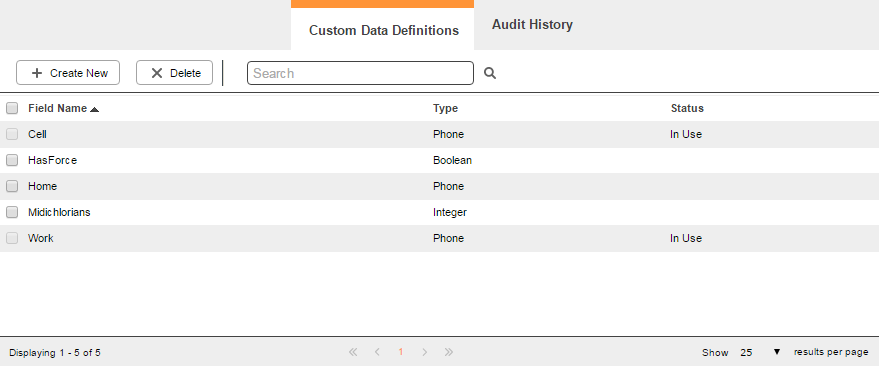This screenshot has width=879, height=366.
Task: Check the HasForce row checkbox
Action: click(x=12, y=160)
